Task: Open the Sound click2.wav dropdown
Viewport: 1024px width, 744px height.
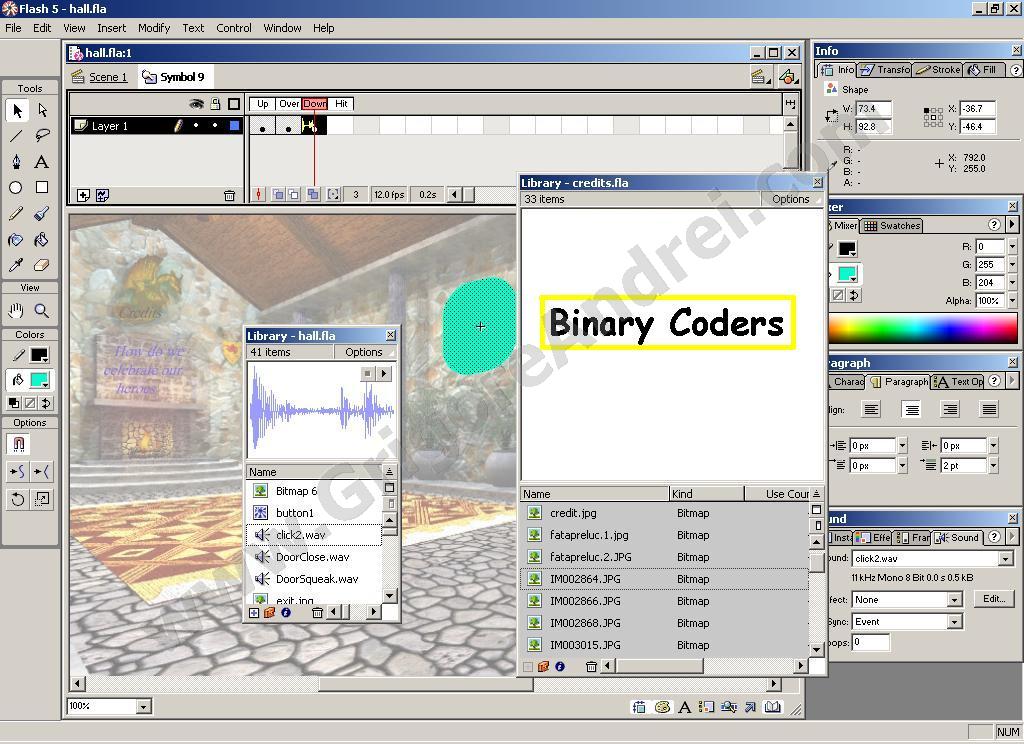Action: click(1005, 558)
